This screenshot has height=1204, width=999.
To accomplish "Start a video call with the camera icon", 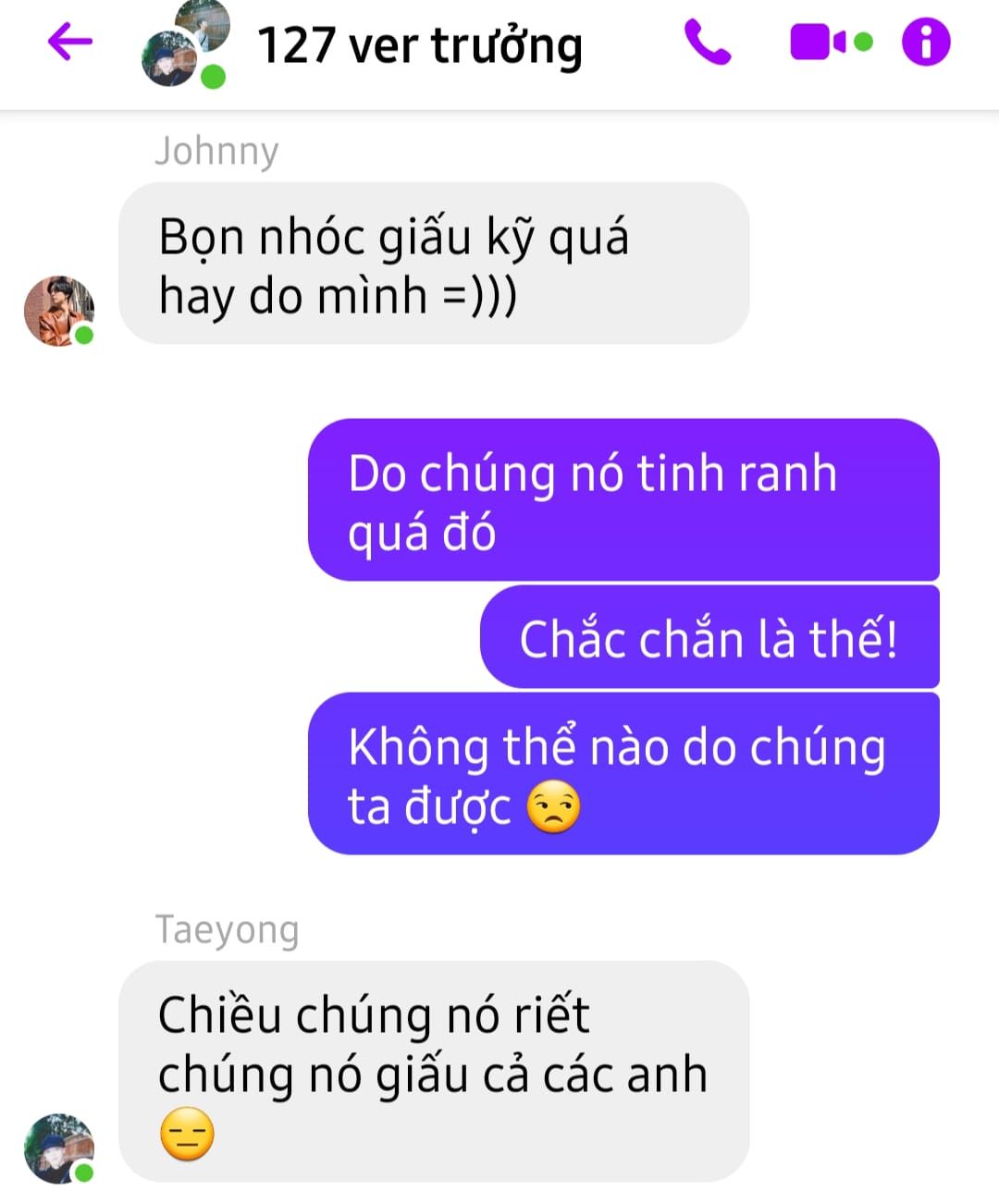I will pyautogui.click(x=819, y=43).
